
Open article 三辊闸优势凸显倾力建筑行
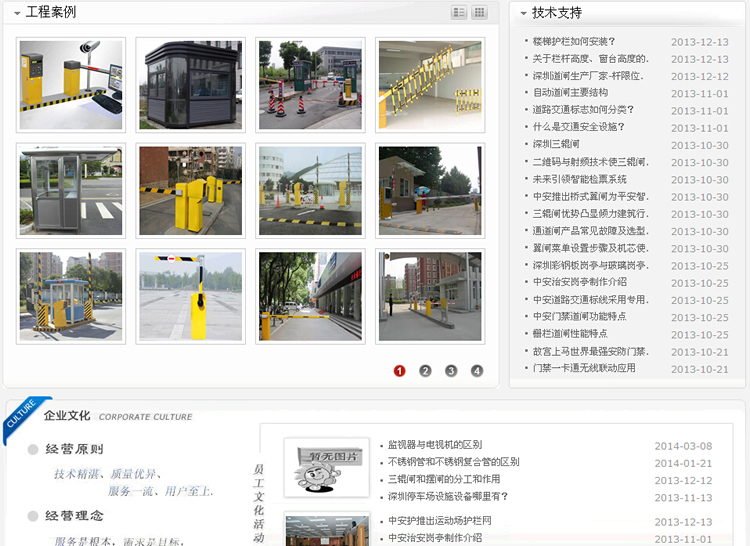591,214
